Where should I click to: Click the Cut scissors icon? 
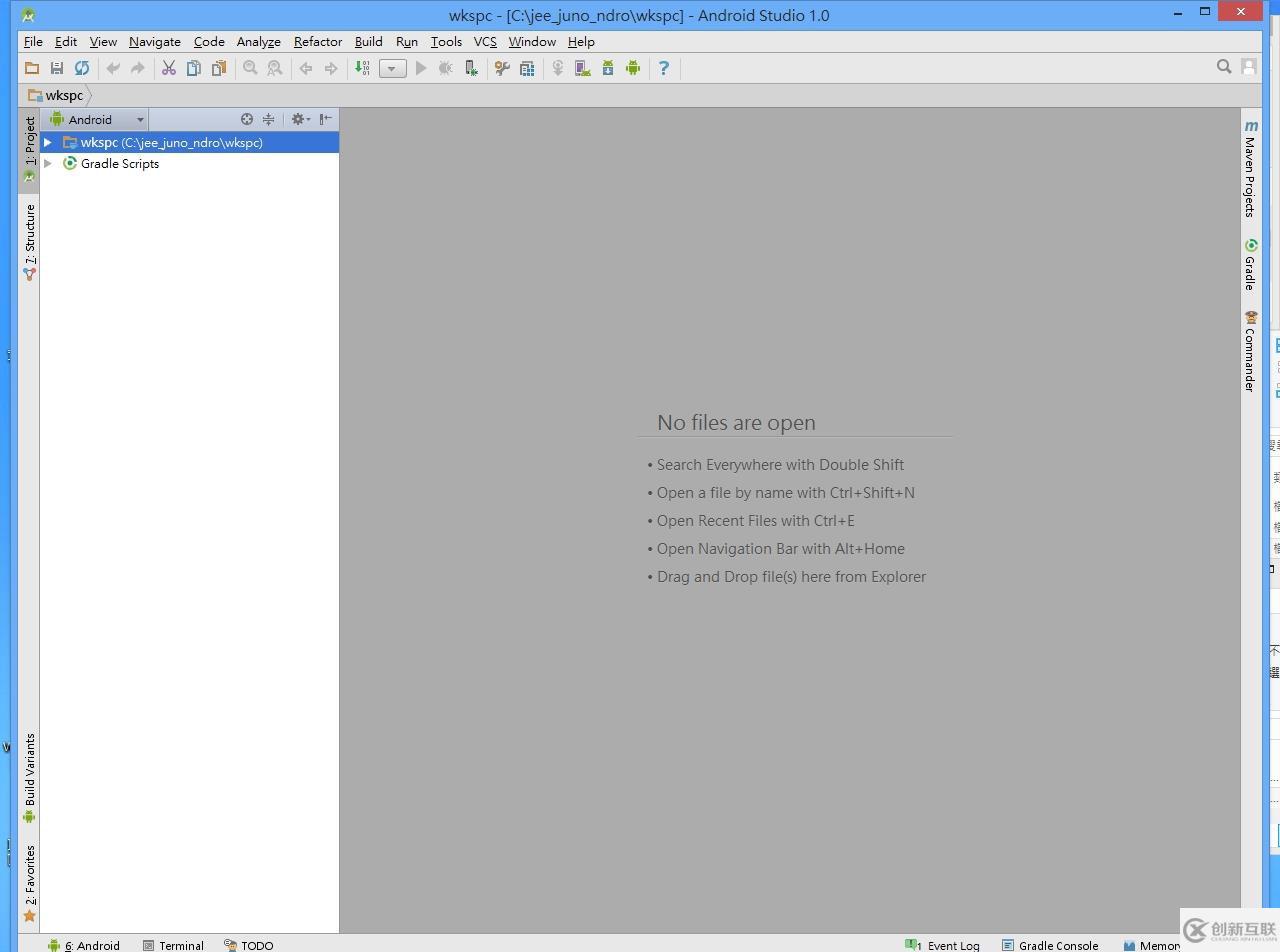(x=169, y=68)
